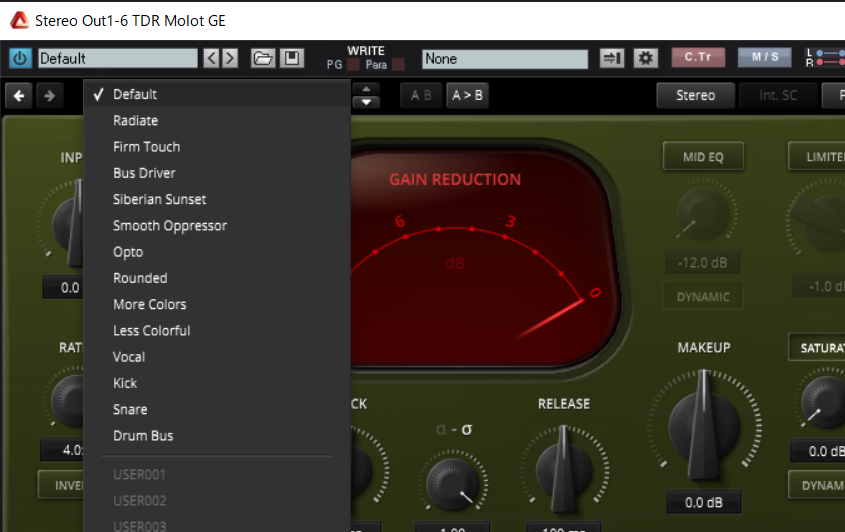The height and width of the screenshot is (532, 845).
Task: Open the None routing dropdown
Action: point(504,59)
